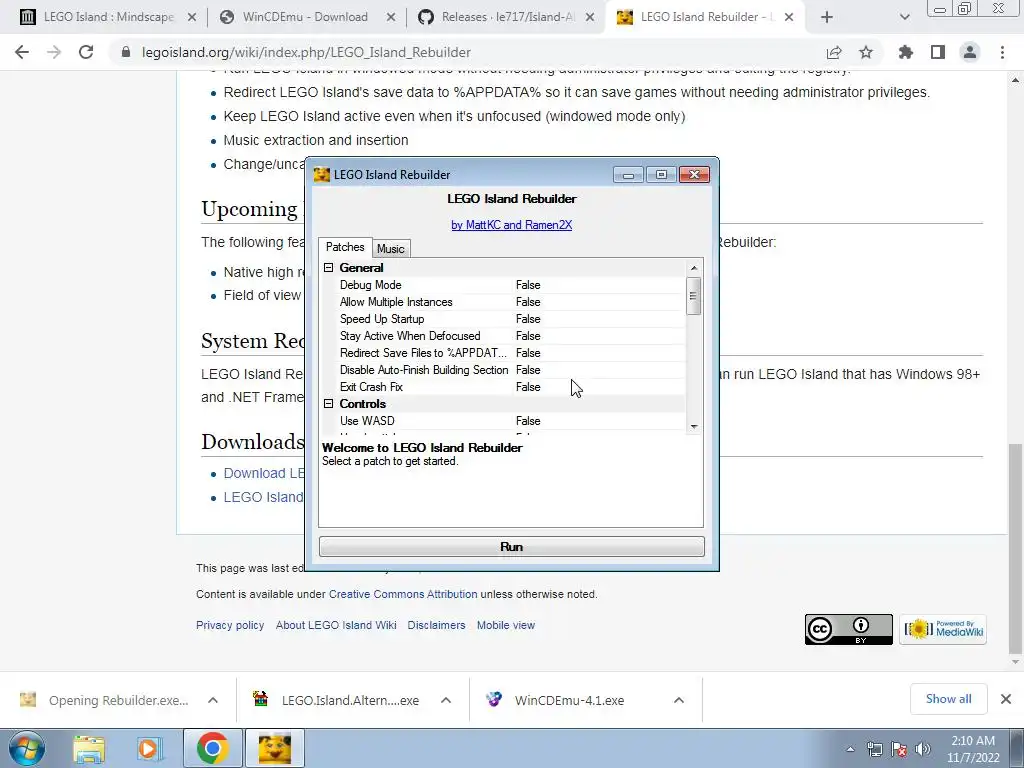Collapse the General patch category

click(x=328, y=268)
